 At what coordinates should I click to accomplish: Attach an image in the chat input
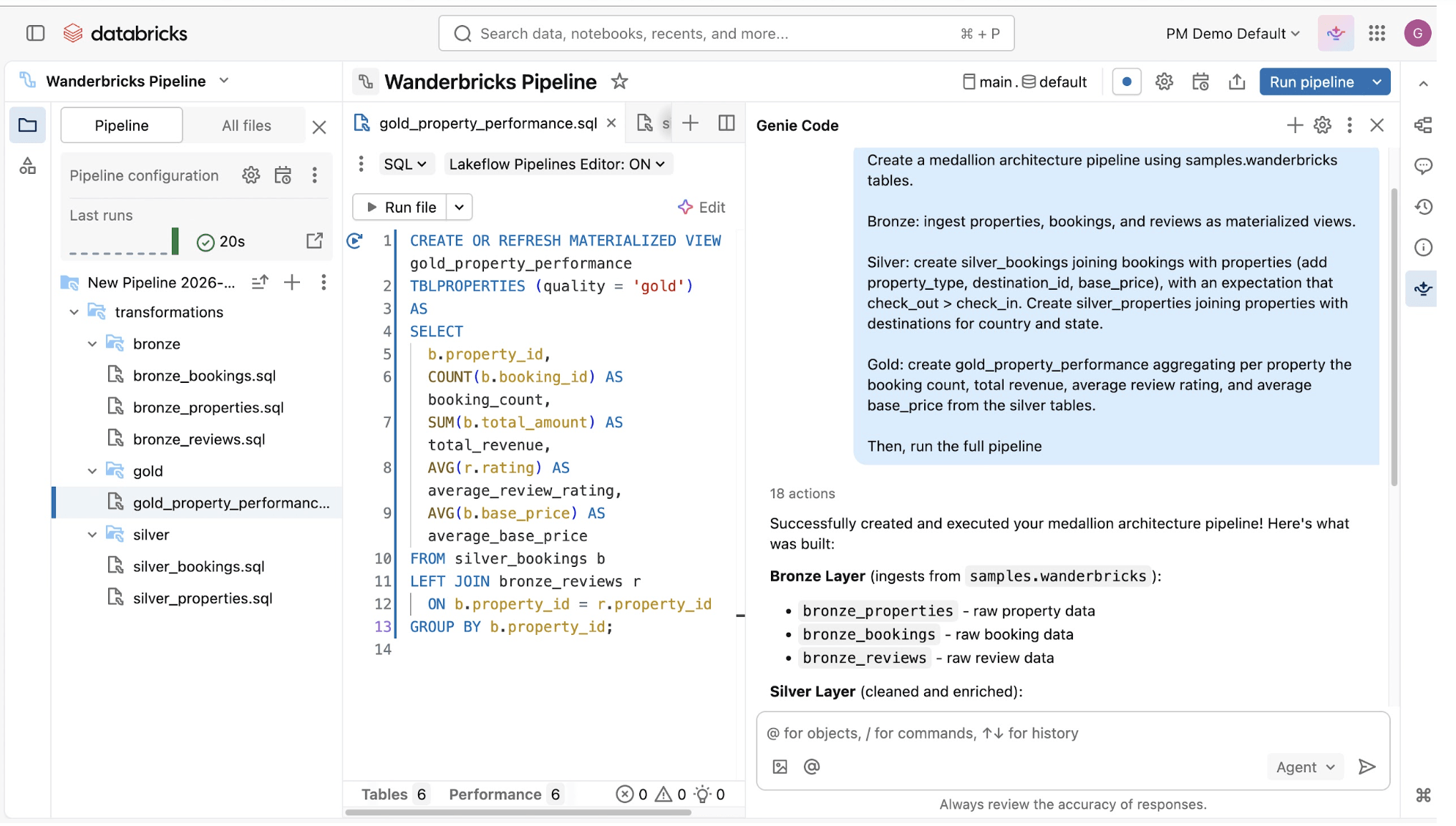click(x=780, y=767)
